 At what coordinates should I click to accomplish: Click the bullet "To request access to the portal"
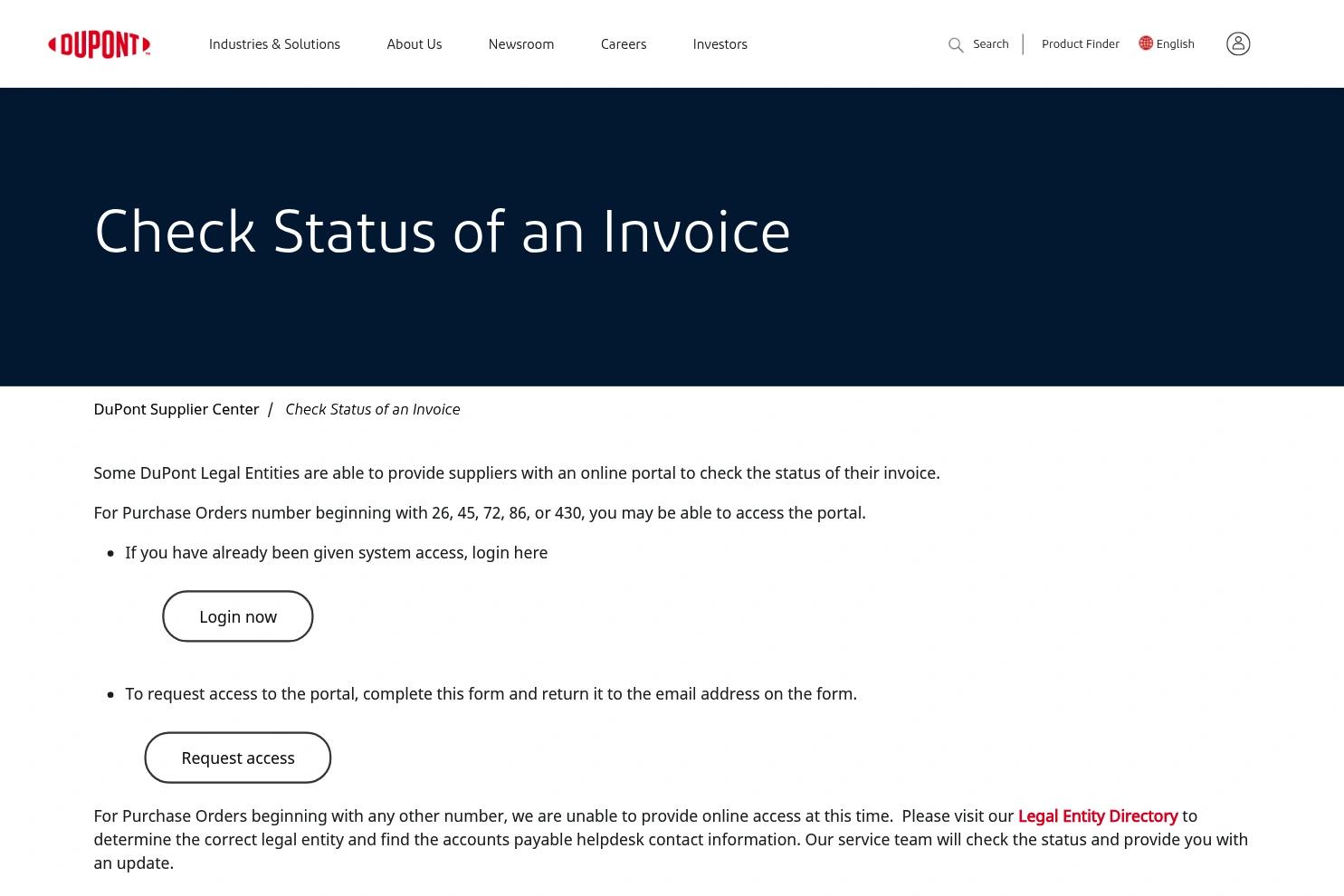click(x=491, y=693)
